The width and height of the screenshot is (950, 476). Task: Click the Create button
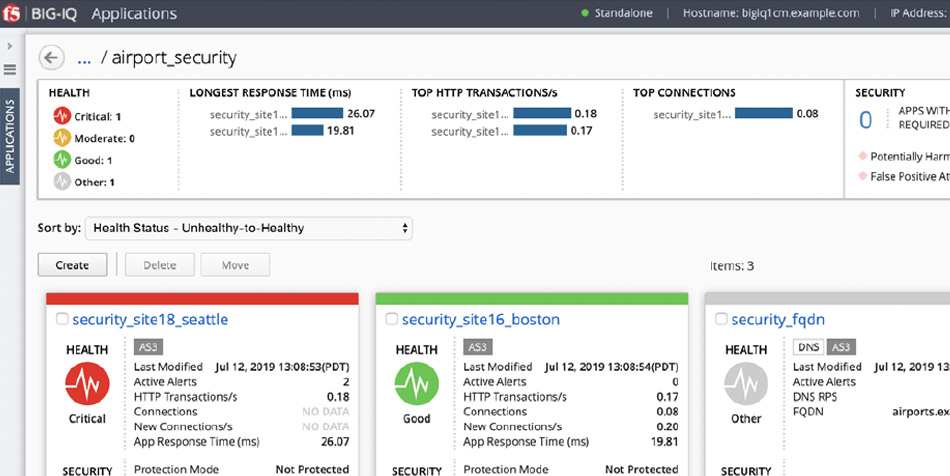pos(72,265)
